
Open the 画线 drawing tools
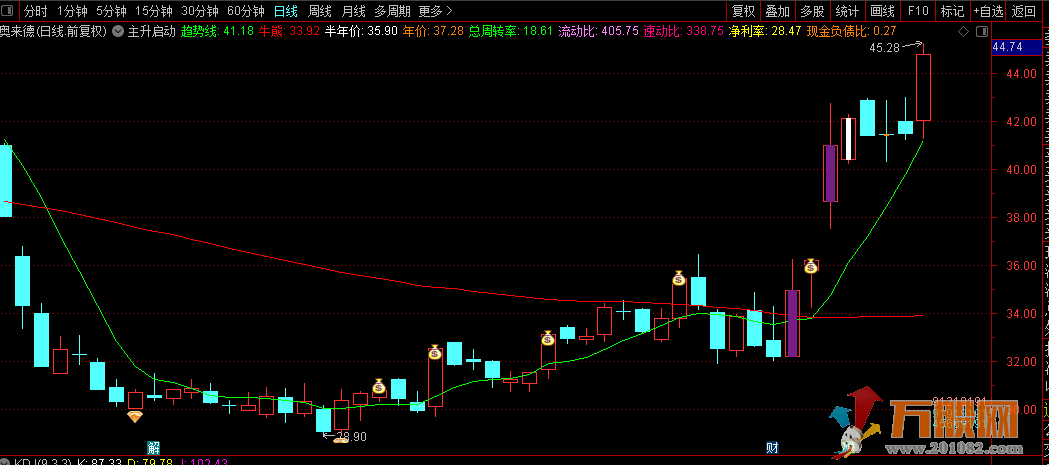(x=882, y=12)
